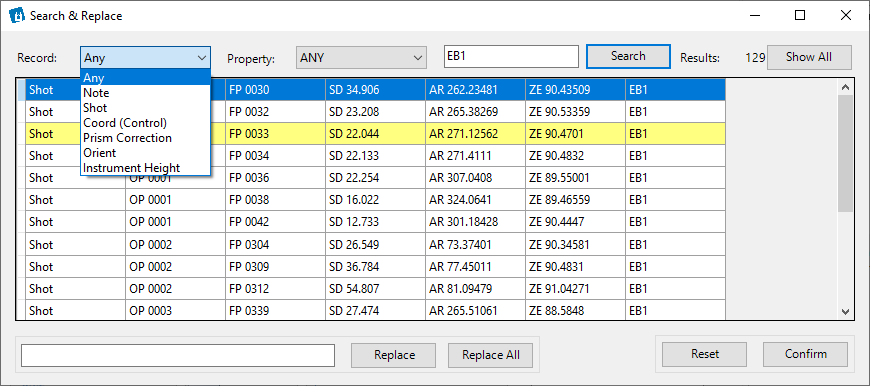The width and height of the screenshot is (870, 386).
Task: Select cell FP 0339
Action: click(275, 310)
